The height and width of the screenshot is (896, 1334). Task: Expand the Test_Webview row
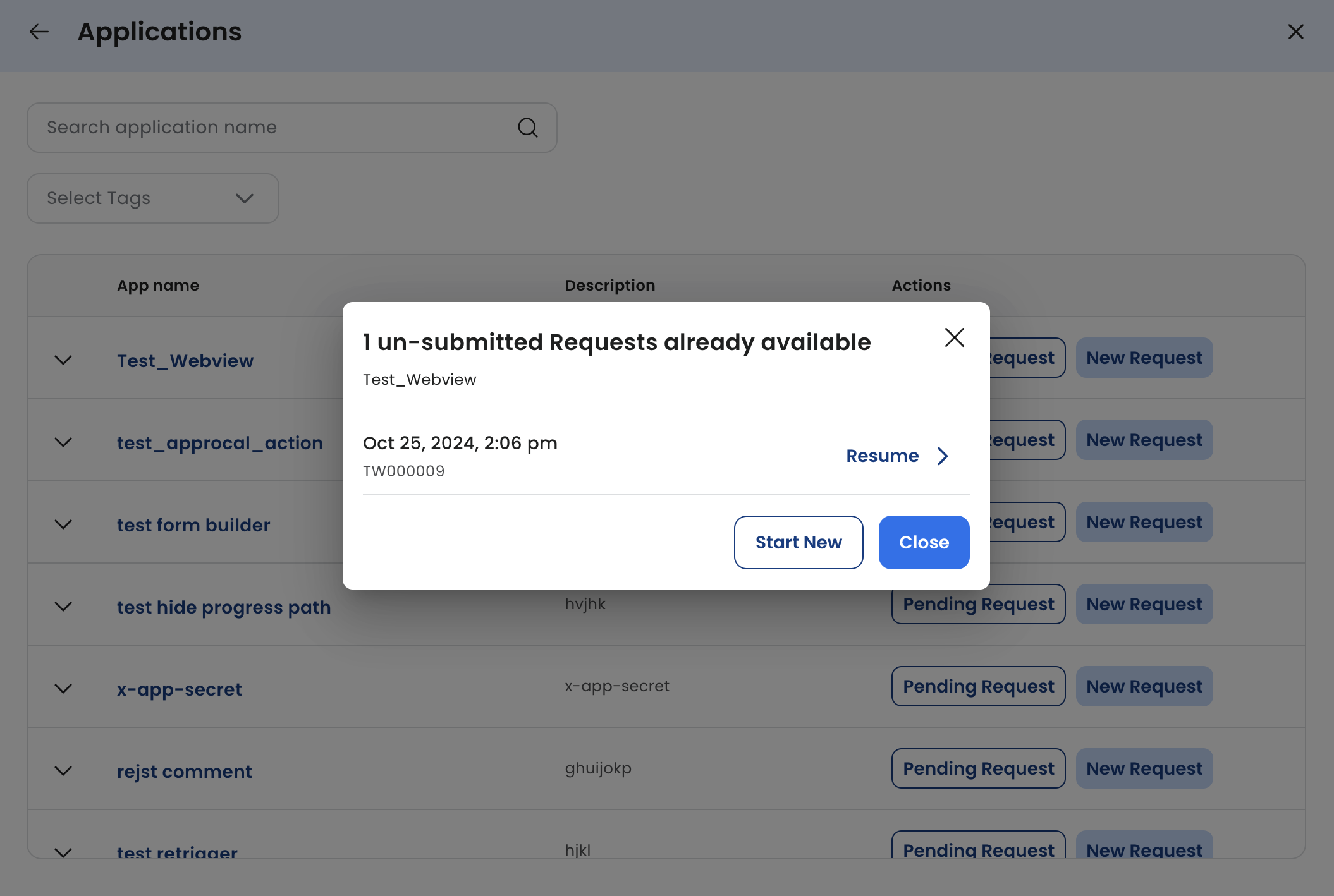tap(63, 360)
